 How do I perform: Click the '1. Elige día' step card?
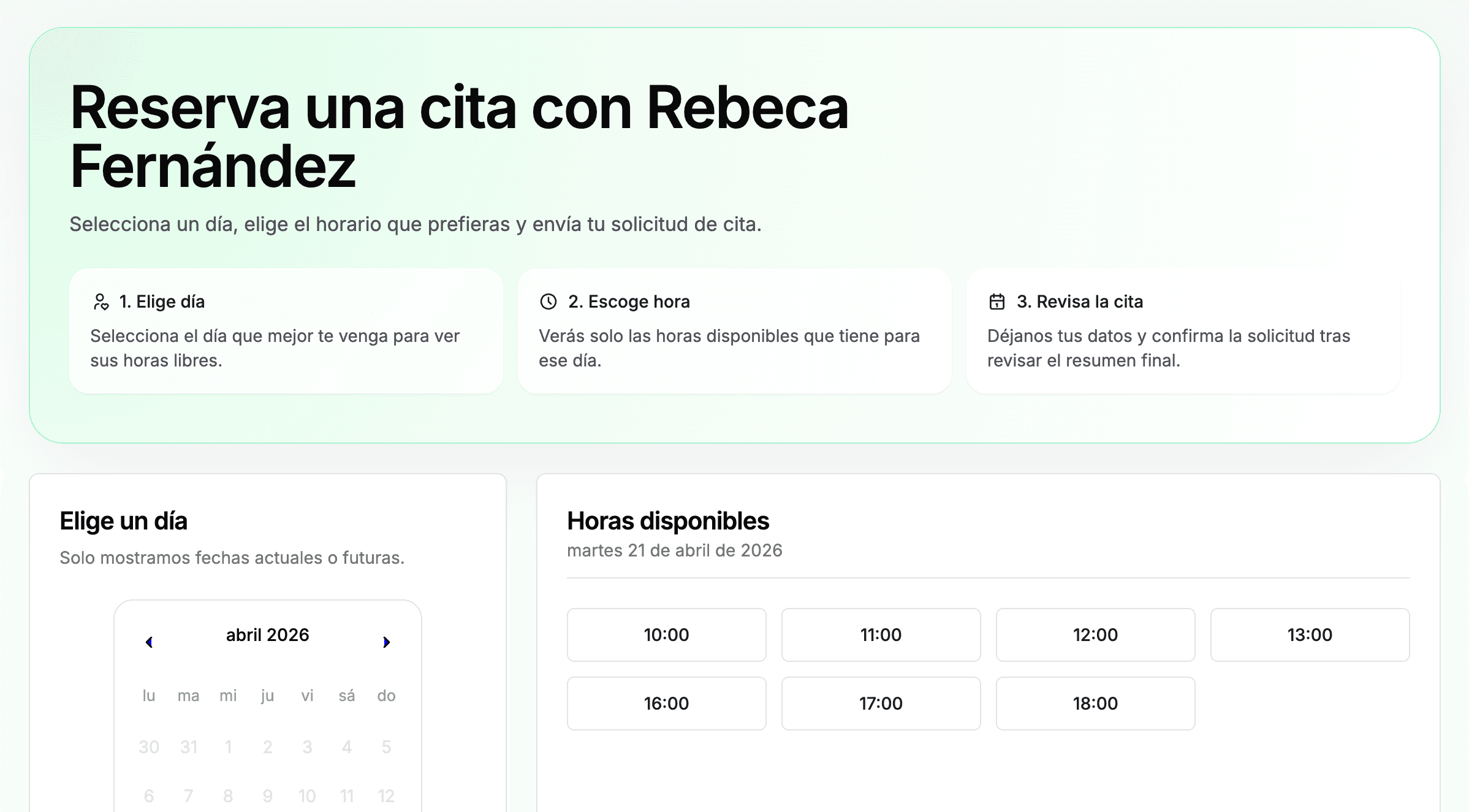(286, 331)
